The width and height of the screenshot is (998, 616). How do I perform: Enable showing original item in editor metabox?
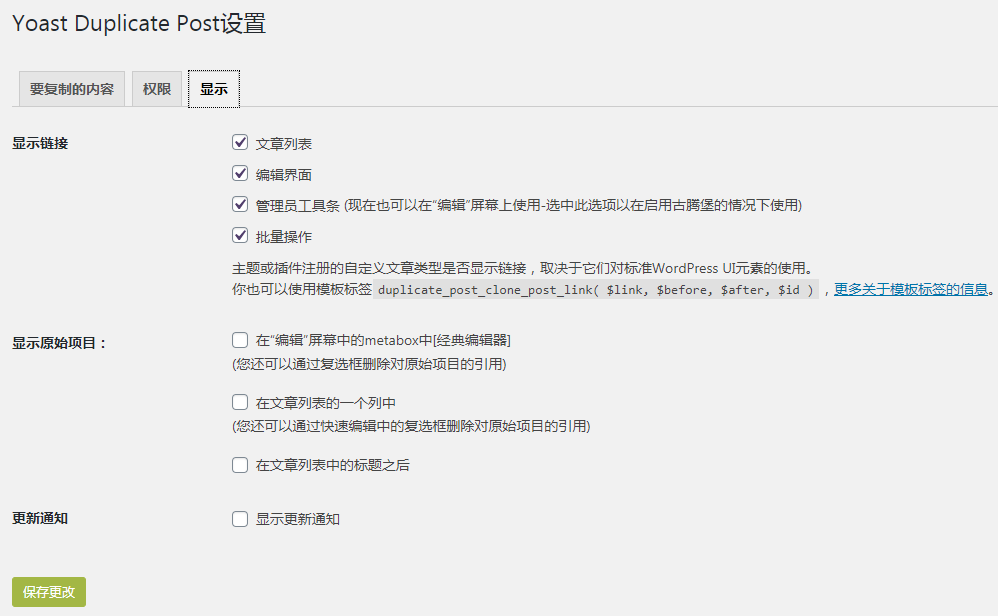pos(240,339)
